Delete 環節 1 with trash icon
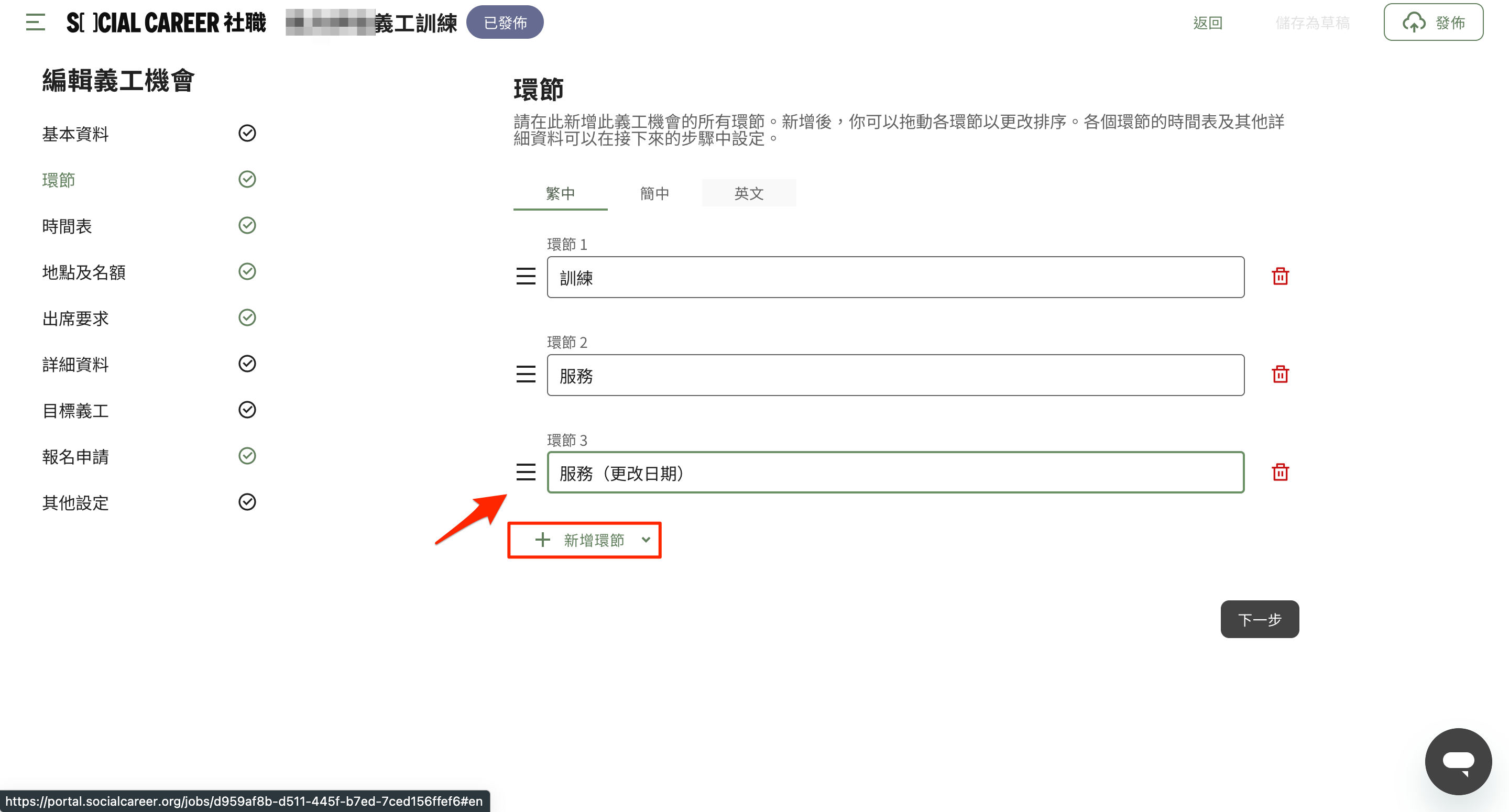This screenshot has height=812, width=1509. pos(1280,277)
